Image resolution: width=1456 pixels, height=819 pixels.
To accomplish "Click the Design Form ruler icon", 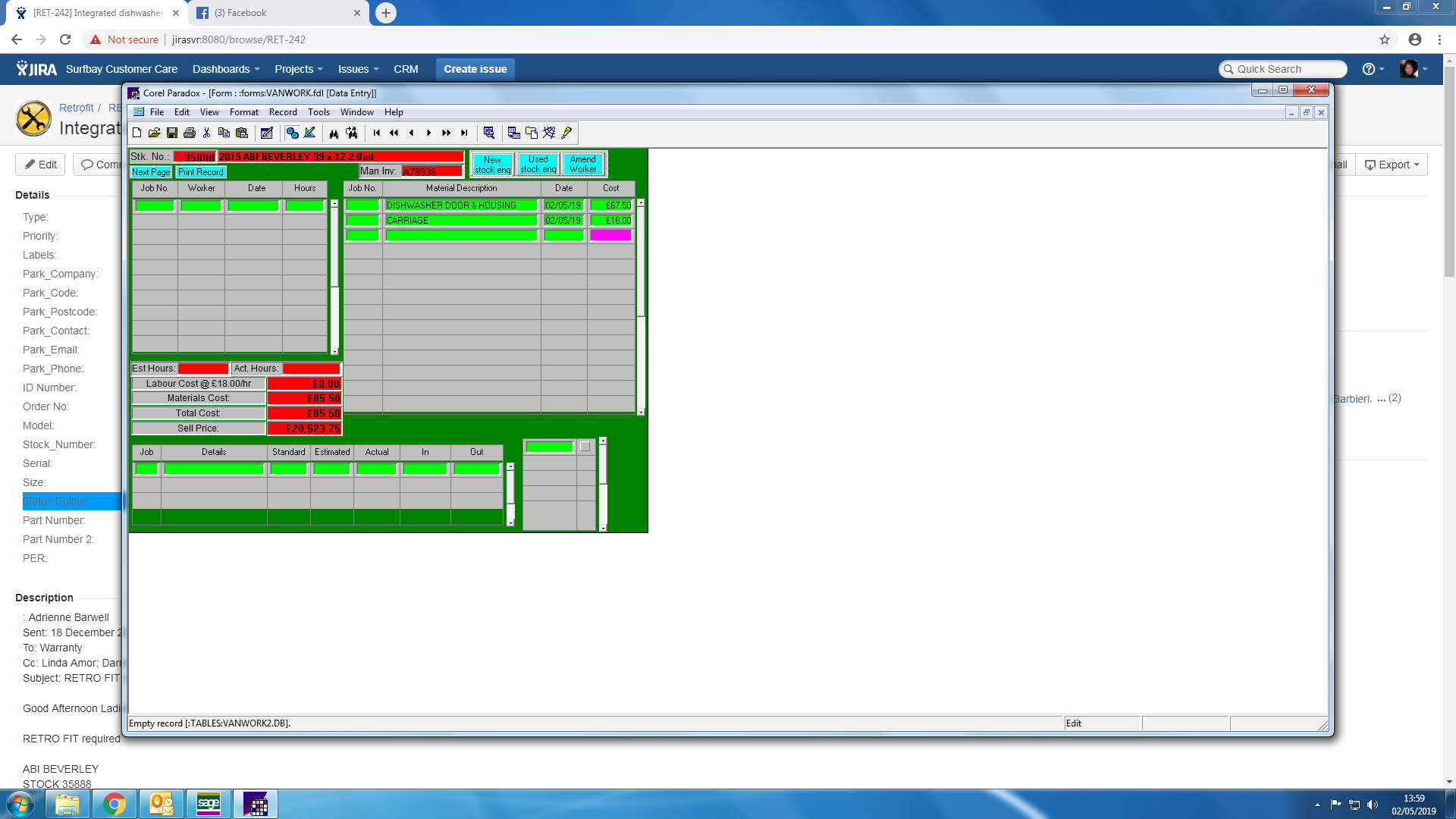I will (x=309, y=133).
